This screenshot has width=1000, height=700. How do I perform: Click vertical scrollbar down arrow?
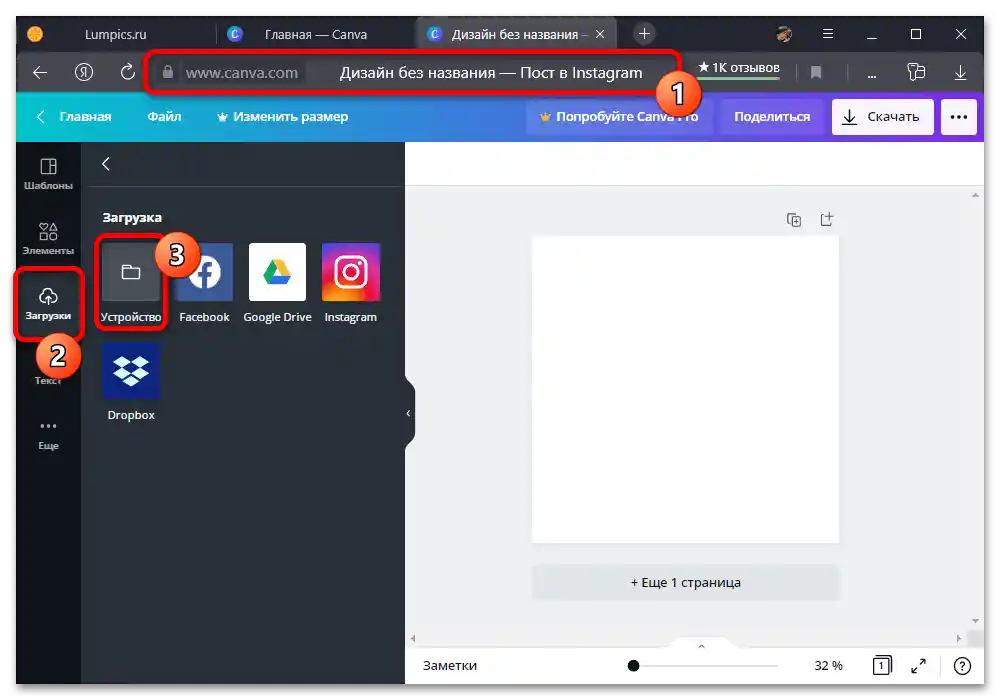(975, 621)
